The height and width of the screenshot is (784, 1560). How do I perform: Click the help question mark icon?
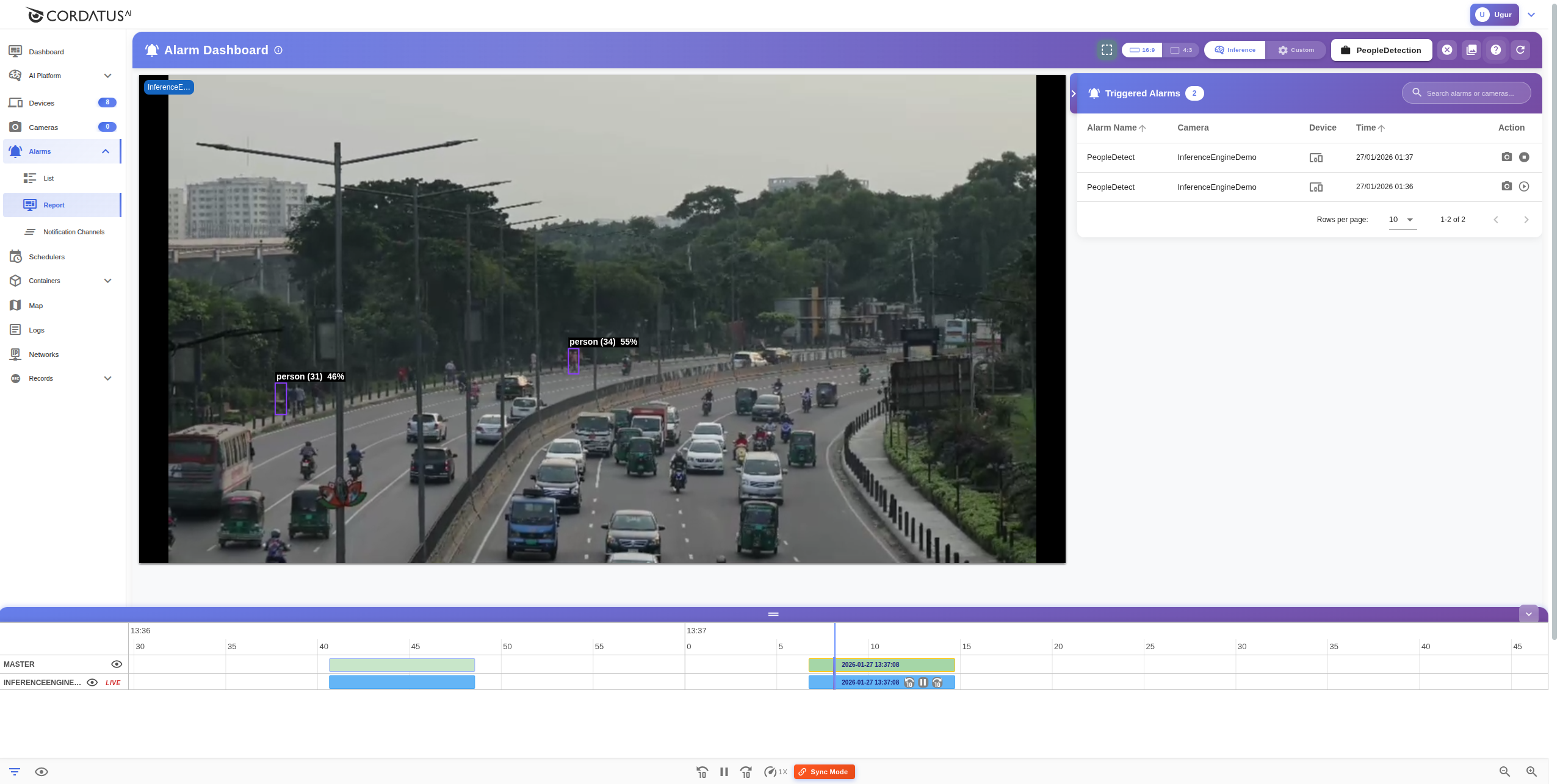(x=1495, y=50)
